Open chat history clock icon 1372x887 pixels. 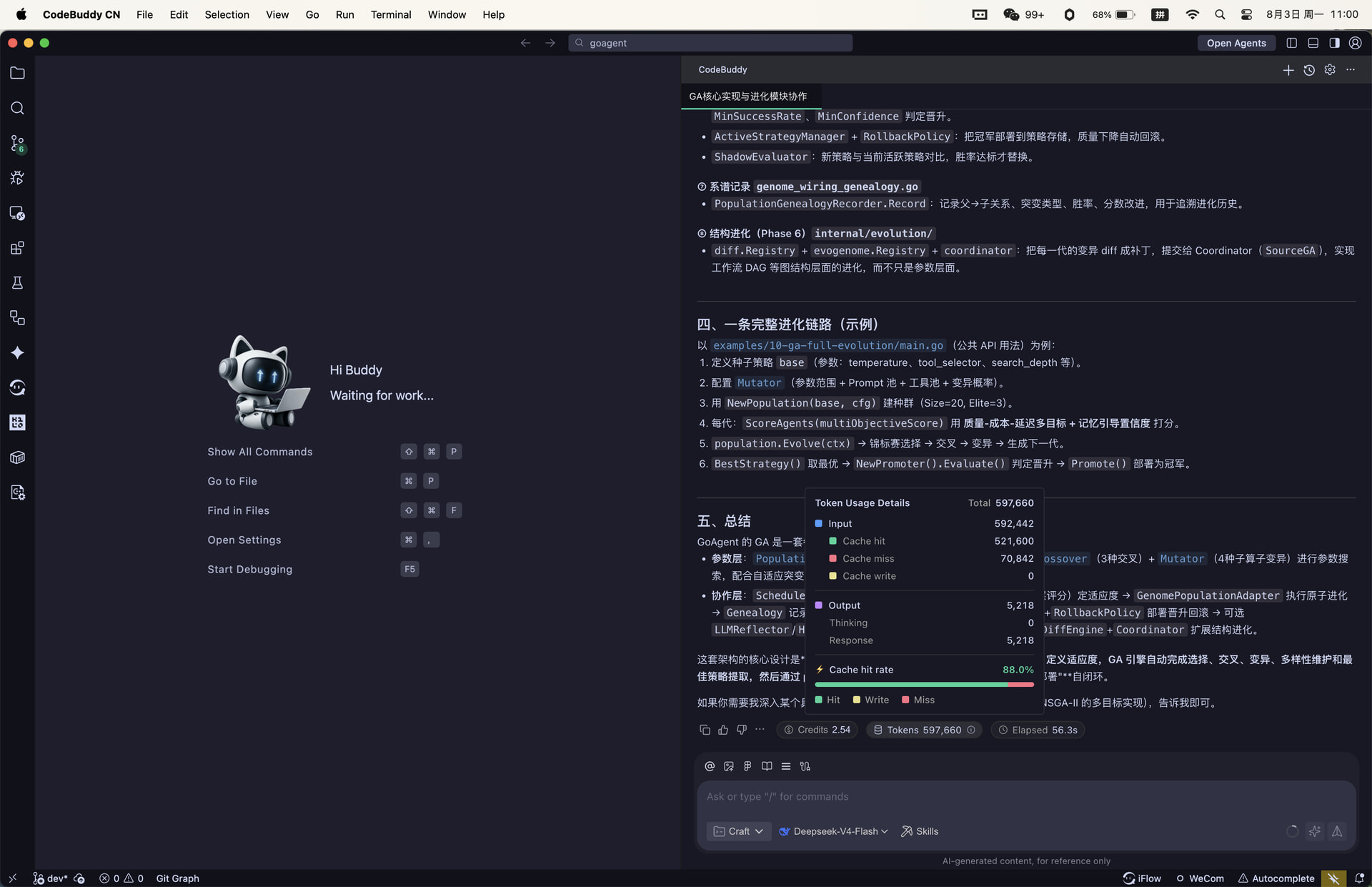(x=1308, y=70)
